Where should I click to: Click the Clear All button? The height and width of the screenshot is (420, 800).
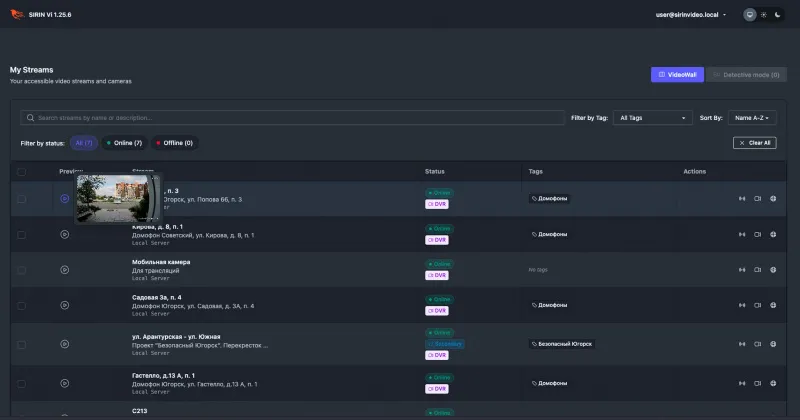click(755, 143)
